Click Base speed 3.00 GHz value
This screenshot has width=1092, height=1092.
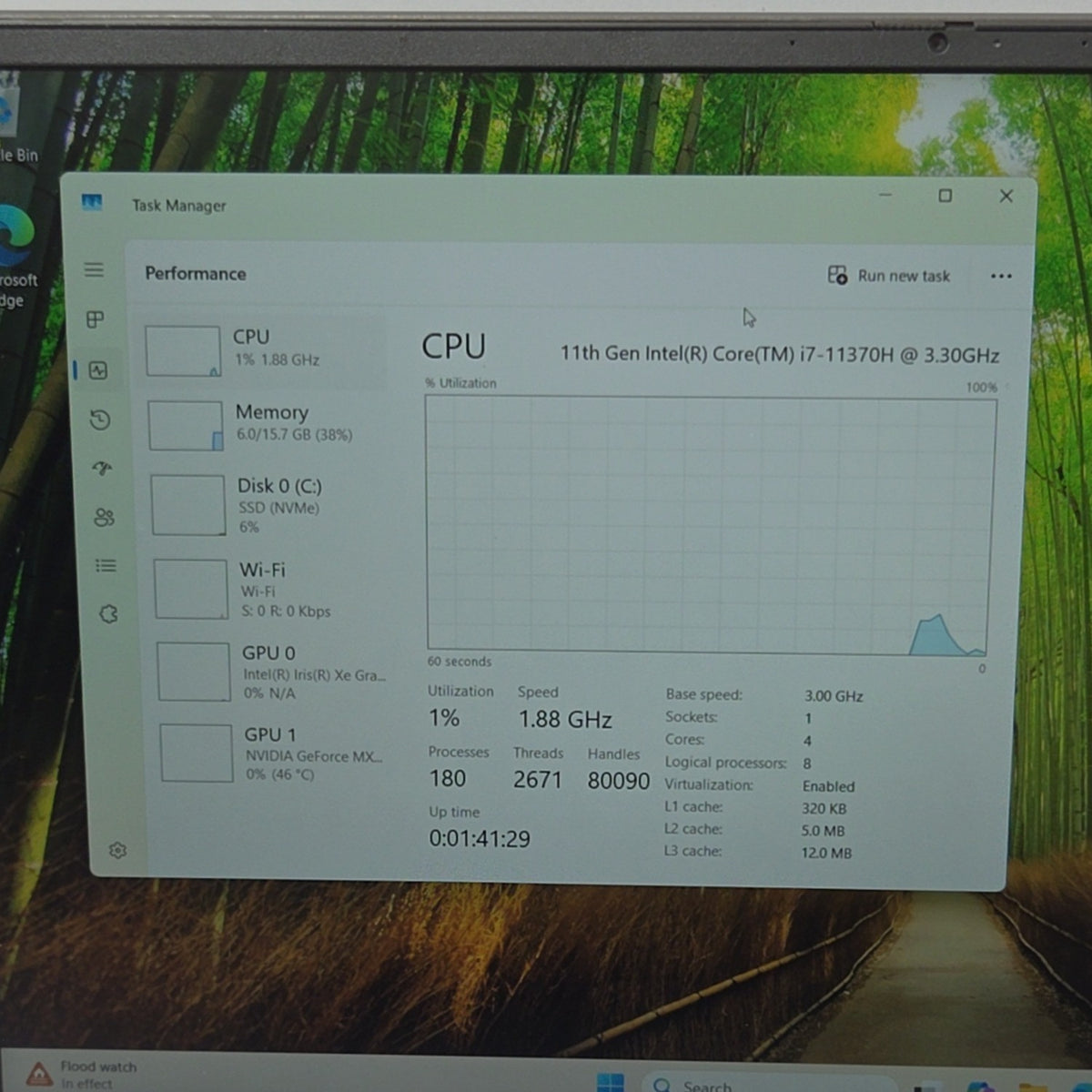pyautogui.click(x=834, y=696)
